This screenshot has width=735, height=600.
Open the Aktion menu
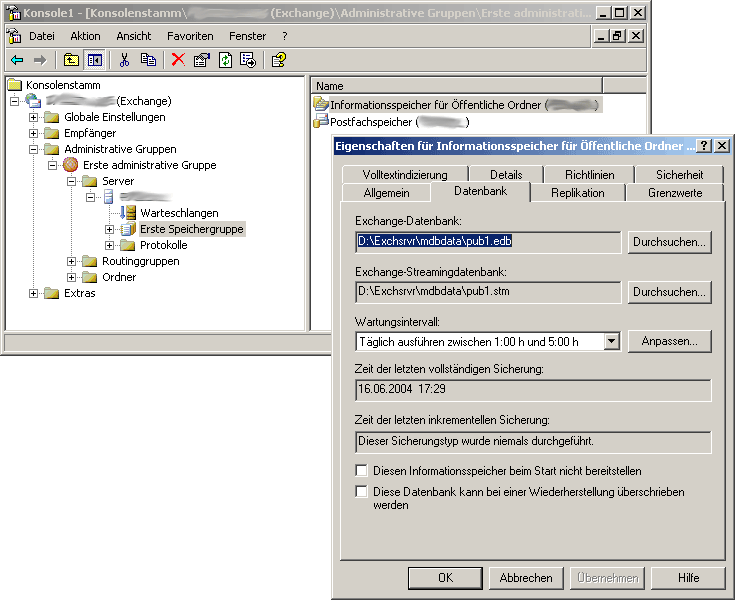tap(85, 36)
